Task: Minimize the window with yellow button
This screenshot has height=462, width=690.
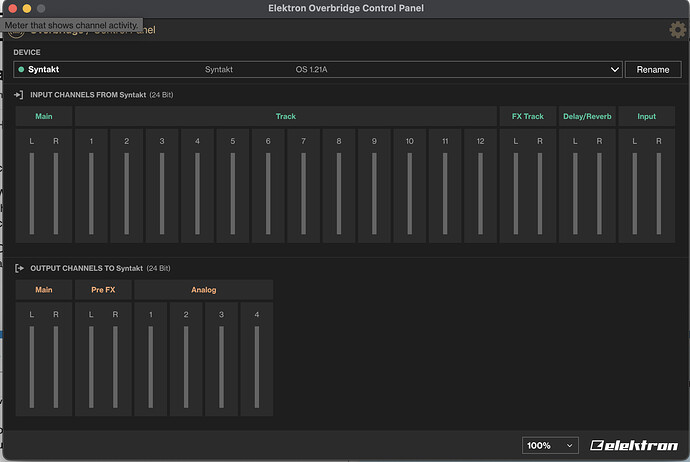Action: point(27,8)
